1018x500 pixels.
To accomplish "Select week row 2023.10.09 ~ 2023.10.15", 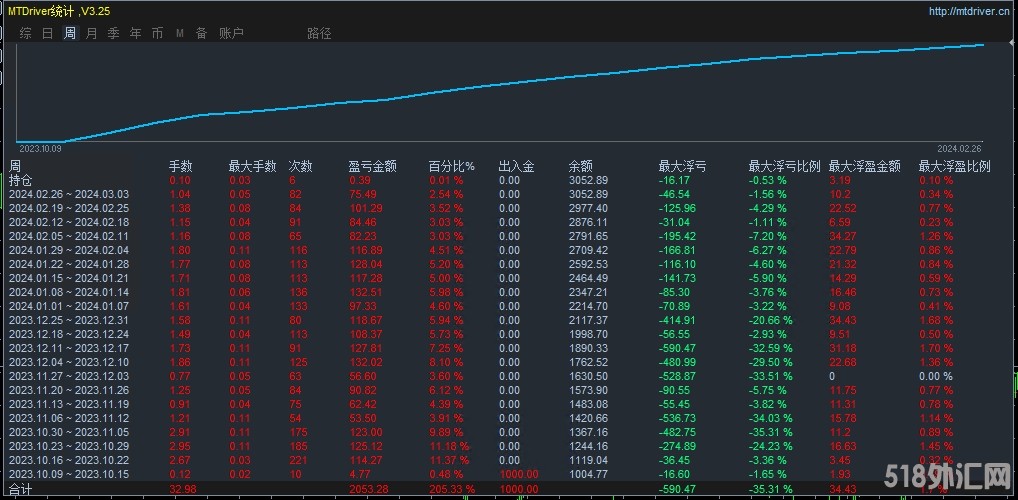I will tap(69, 475).
